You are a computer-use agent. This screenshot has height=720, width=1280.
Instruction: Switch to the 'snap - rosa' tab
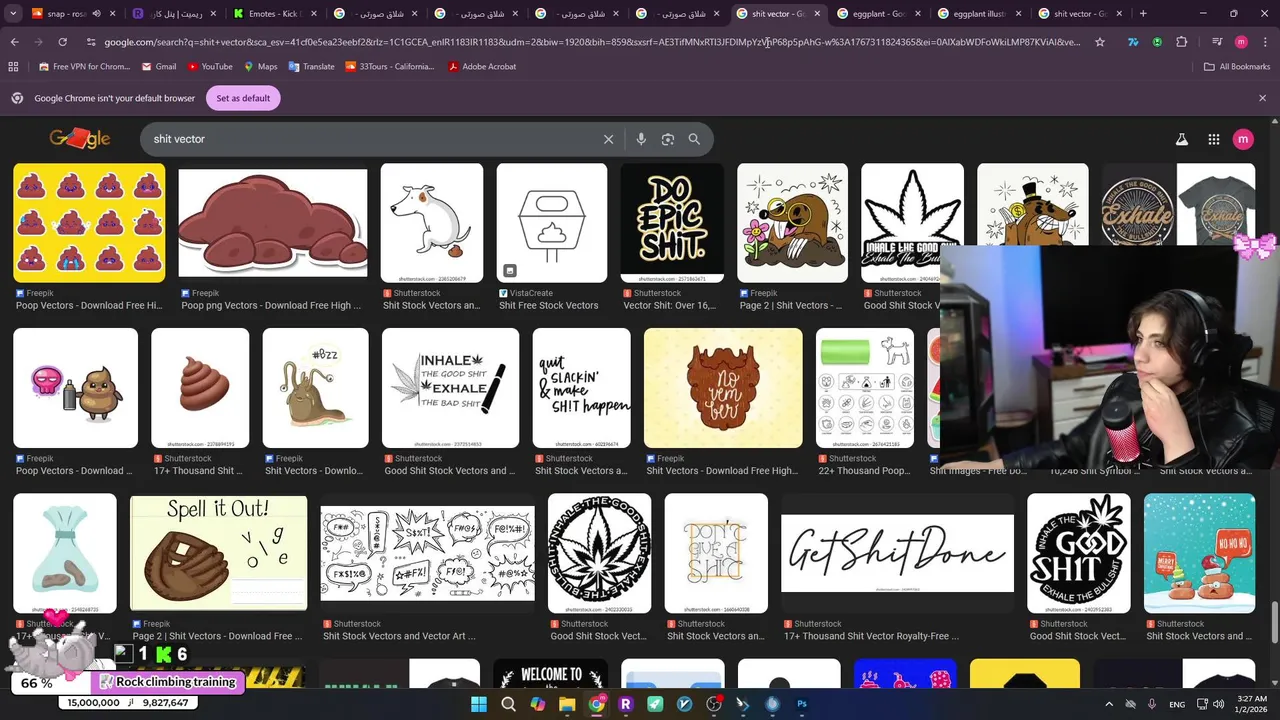pyautogui.click(x=70, y=14)
